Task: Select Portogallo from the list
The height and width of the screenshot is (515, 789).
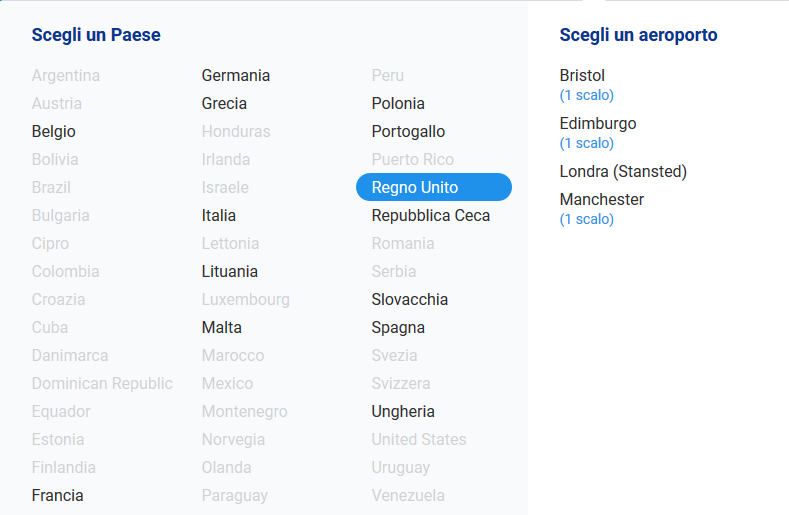Action: pyautogui.click(x=408, y=132)
